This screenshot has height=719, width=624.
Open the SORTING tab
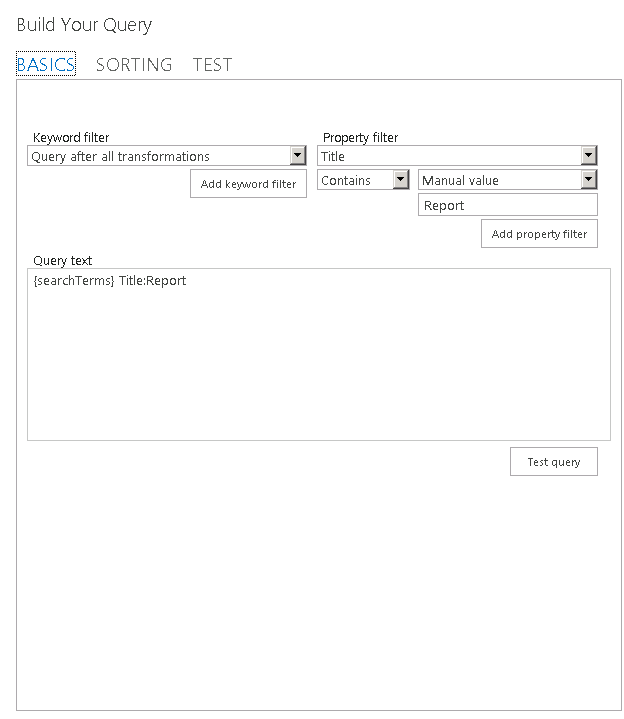pyautogui.click(x=134, y=65)
